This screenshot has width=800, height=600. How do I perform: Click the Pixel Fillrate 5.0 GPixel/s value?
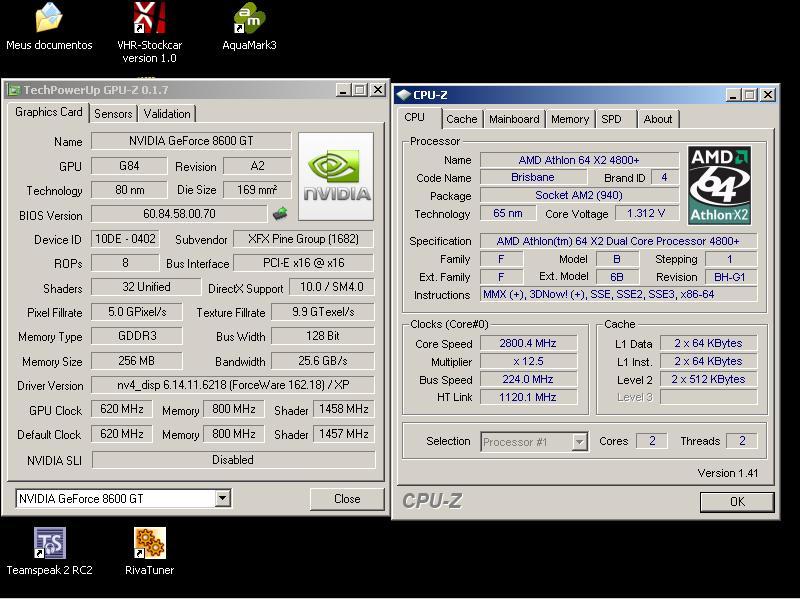(x=136, y=312)
